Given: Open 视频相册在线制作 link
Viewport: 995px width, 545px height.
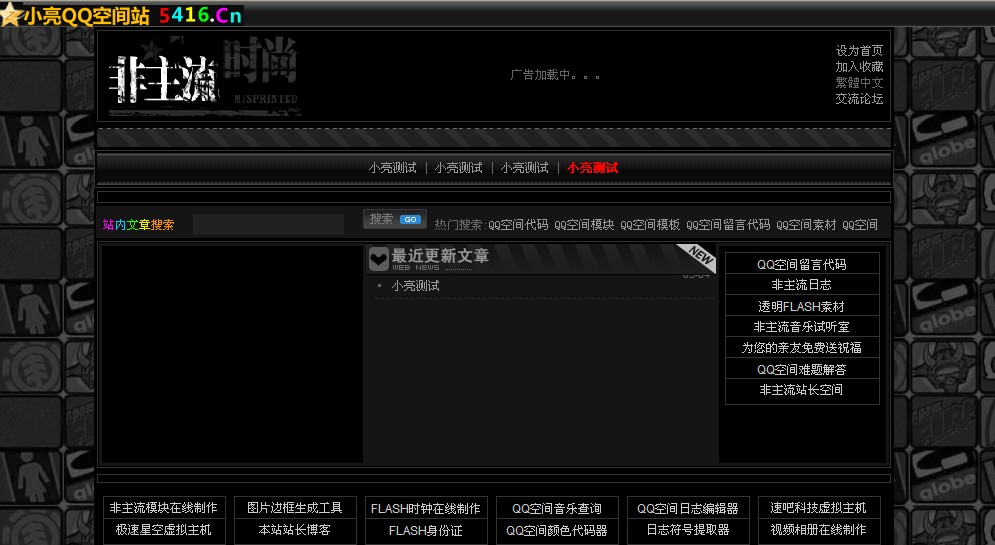Looking at the screenshot, I should click(x=819, y=529).
